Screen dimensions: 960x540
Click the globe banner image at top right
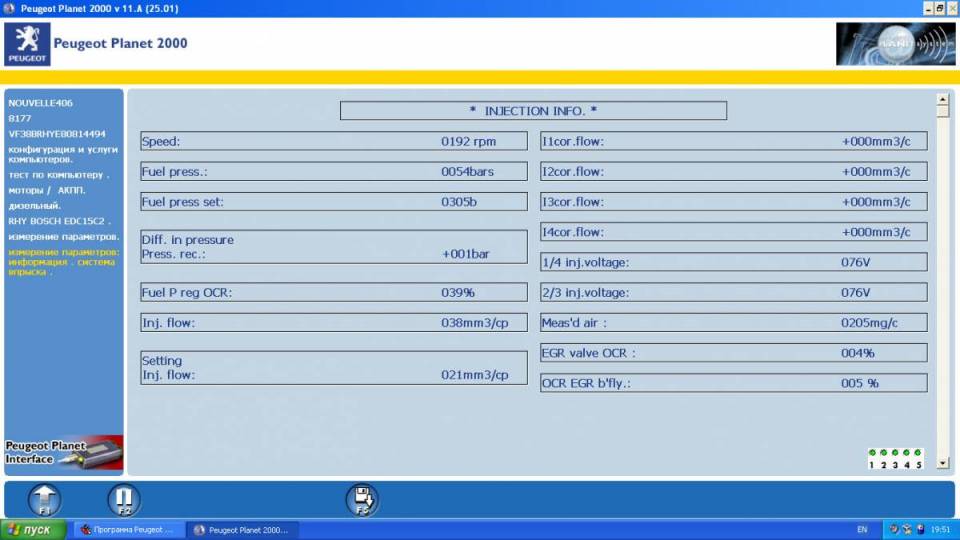888,44
